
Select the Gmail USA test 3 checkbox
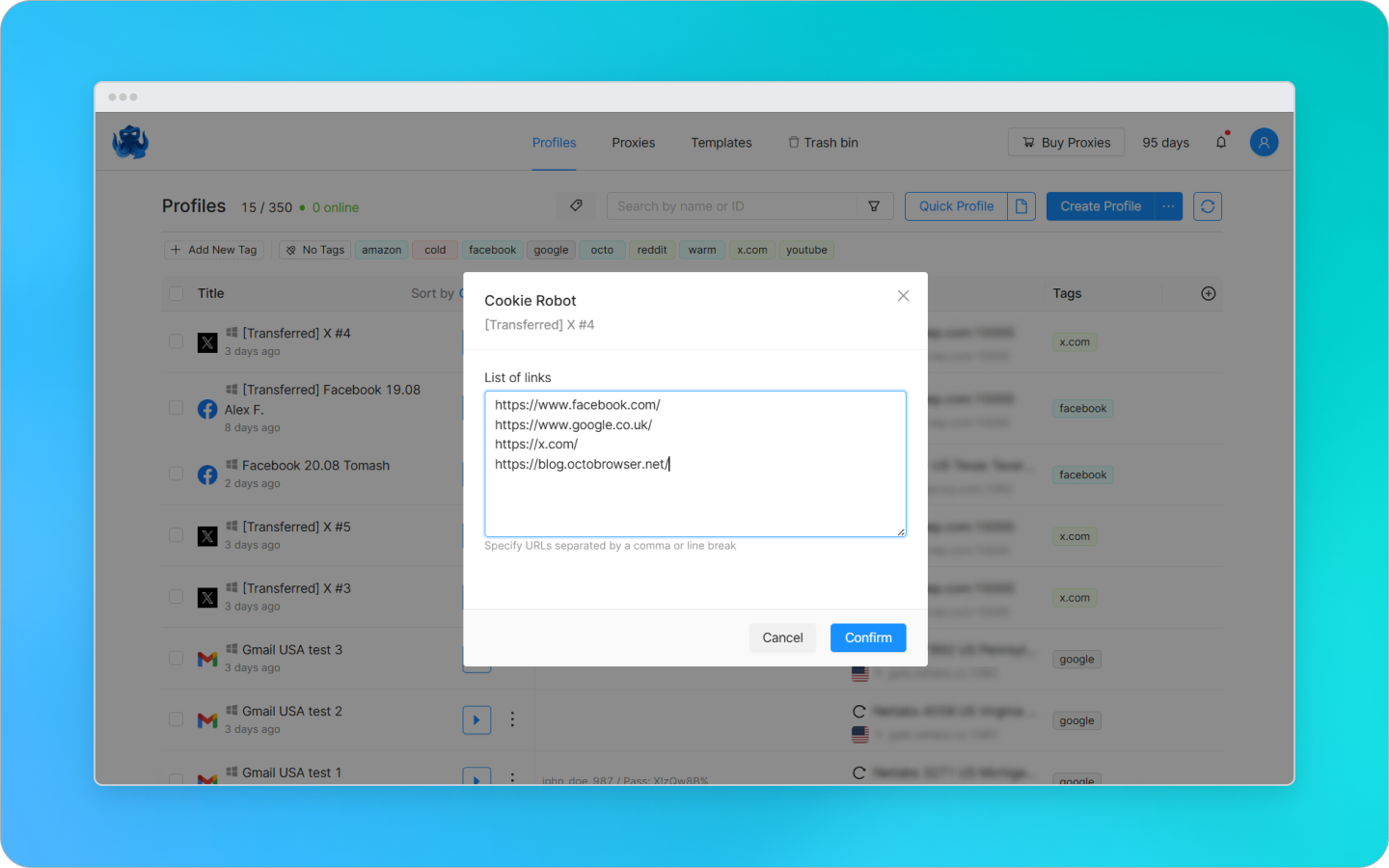(x=176, y=658)
